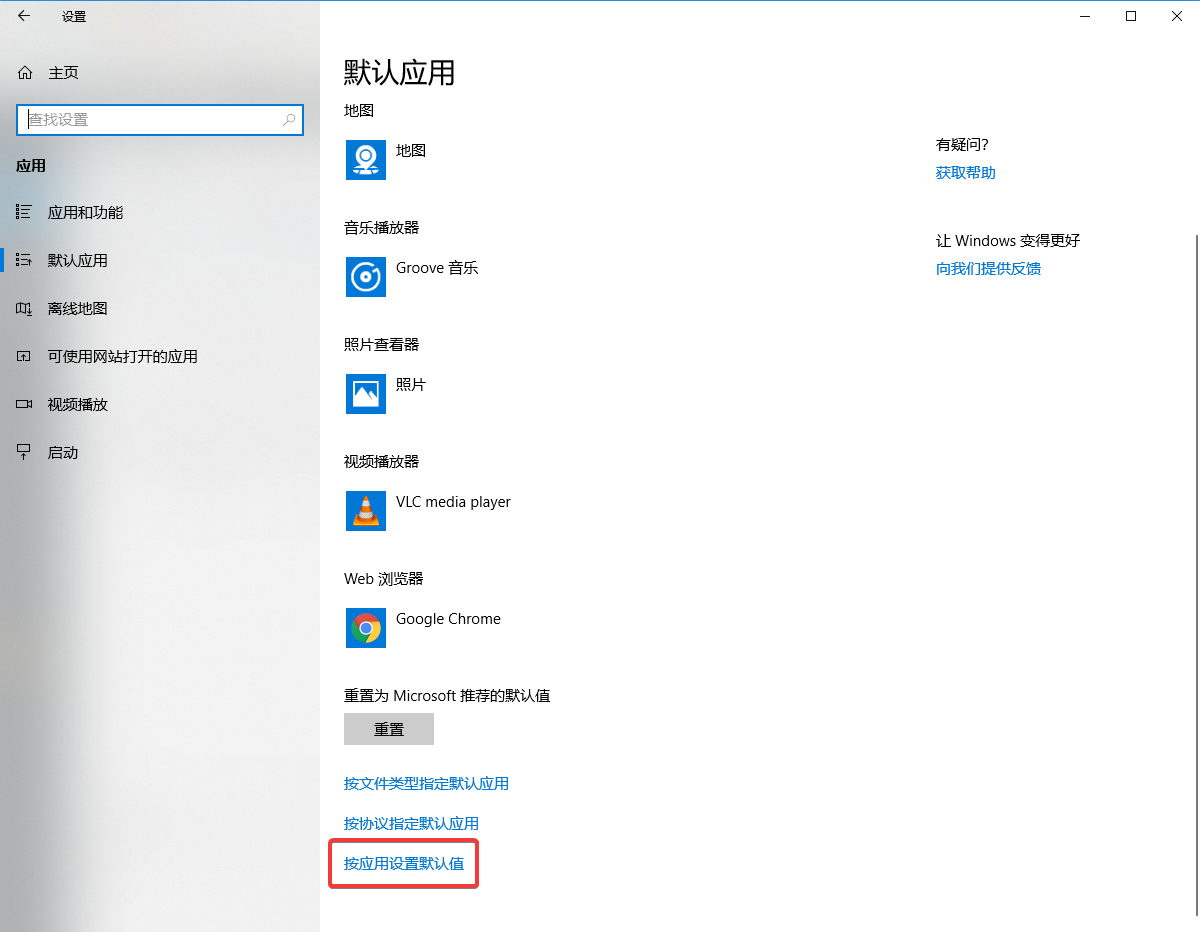Click the 默认应用 sidebar icon
The image size is (1200, 932).
(24, 260)
